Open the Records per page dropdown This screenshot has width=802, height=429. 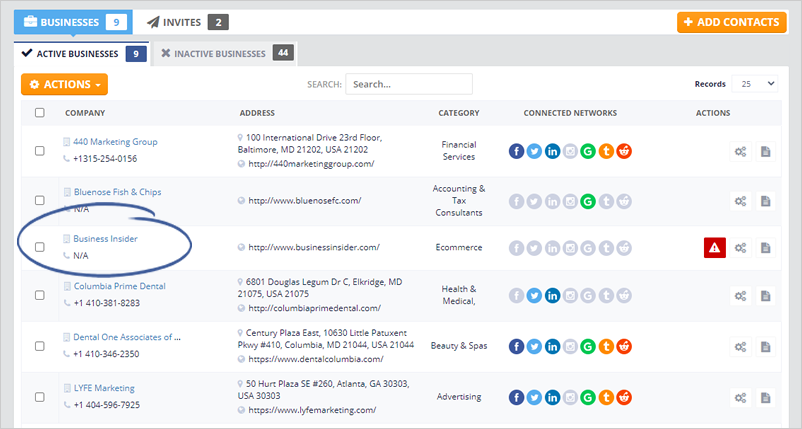(x=754, y=84)
